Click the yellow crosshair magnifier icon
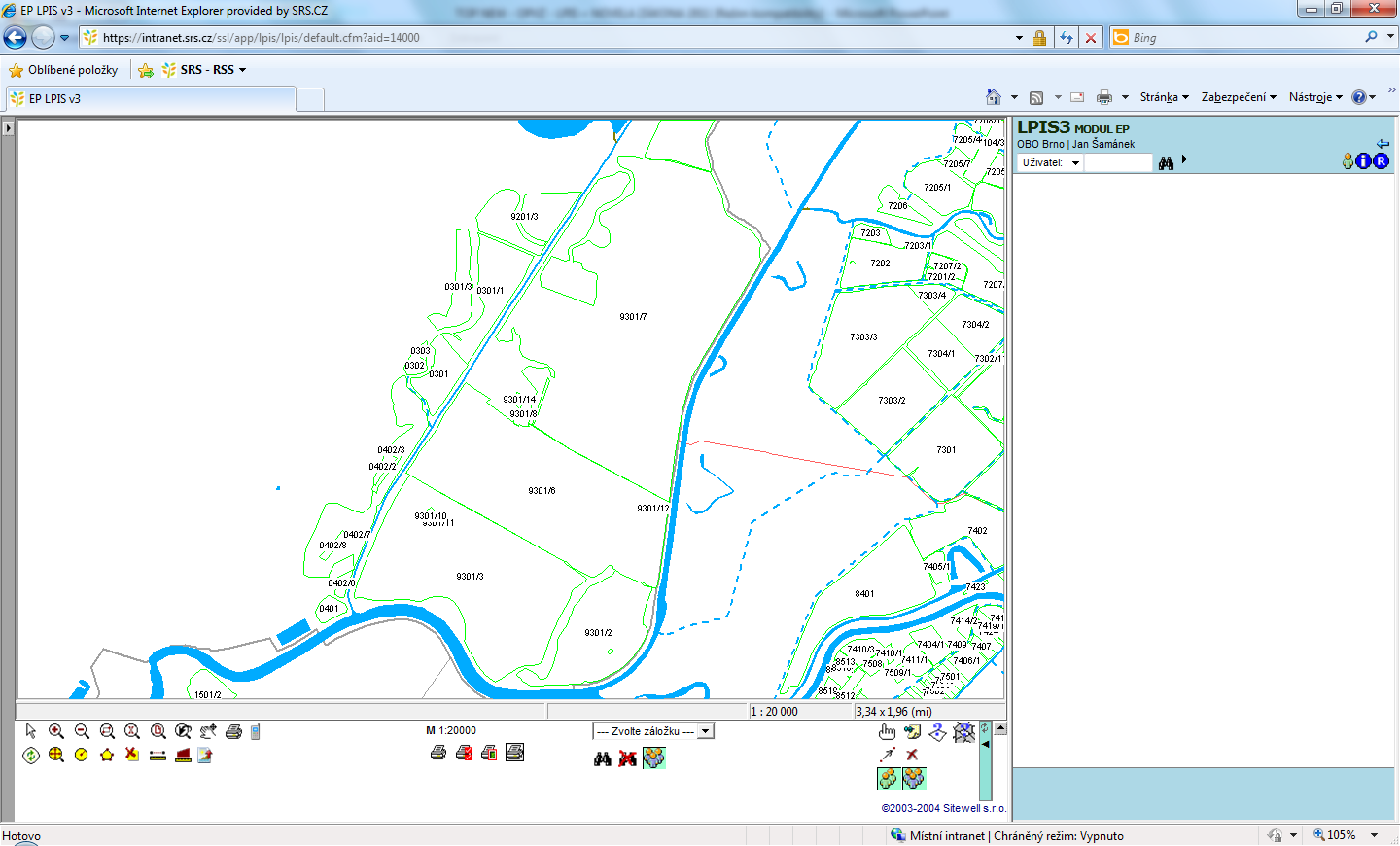 click(x=56, y=755)
